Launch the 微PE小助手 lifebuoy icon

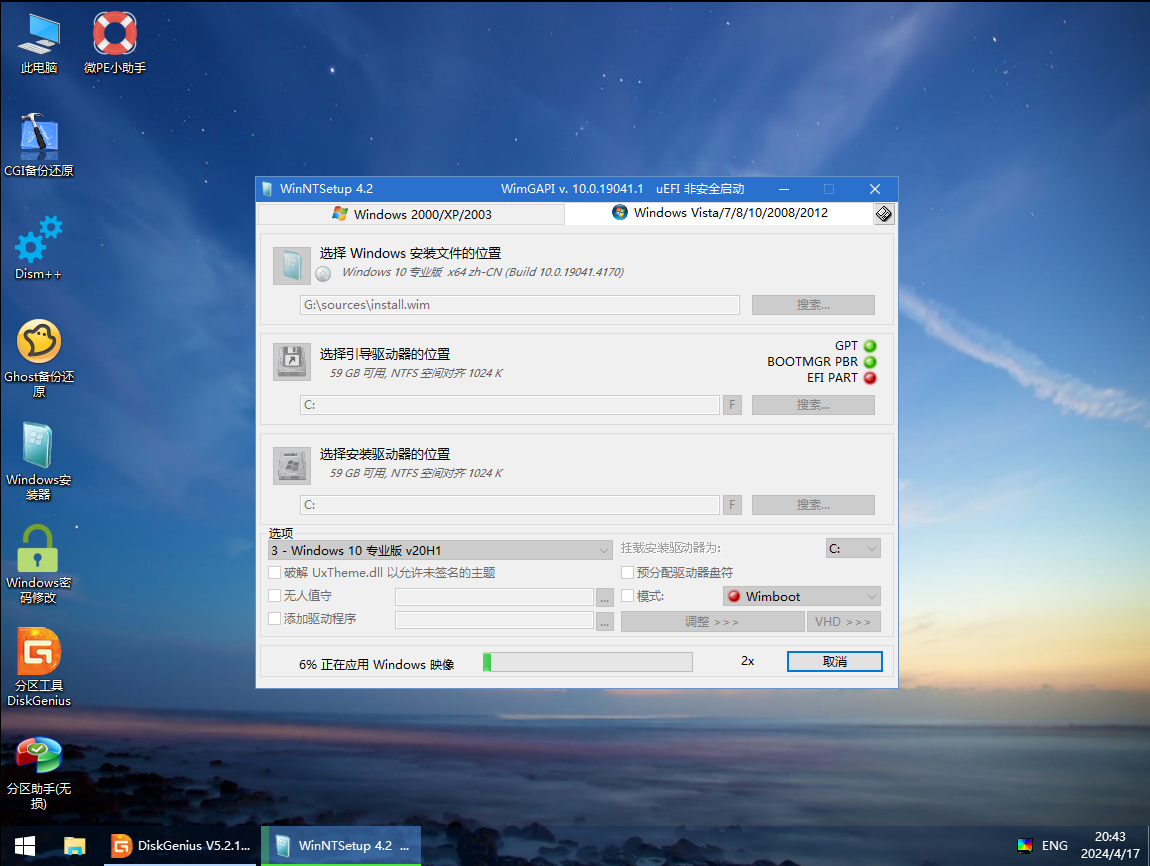tap(114, 44)
